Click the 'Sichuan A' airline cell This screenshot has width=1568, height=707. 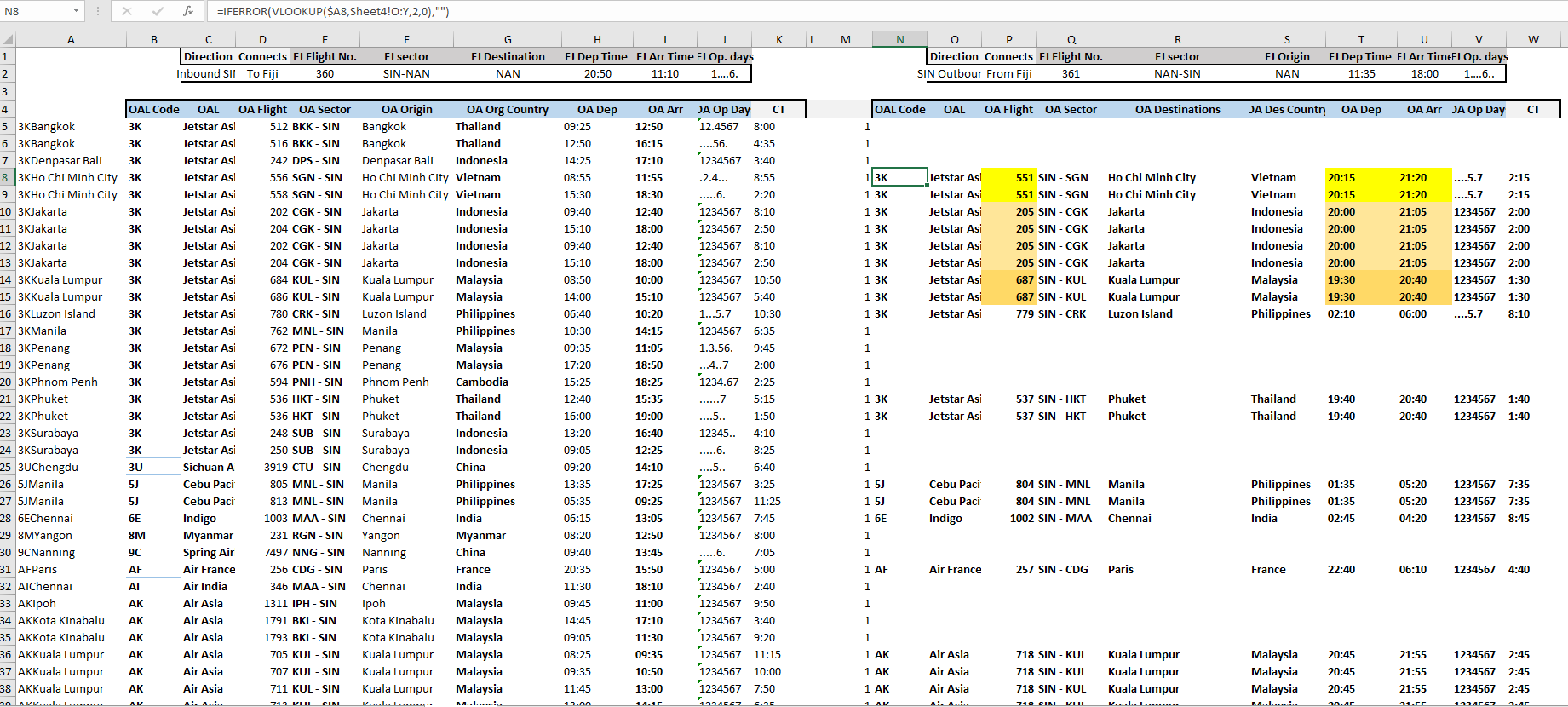click(208, 467)
